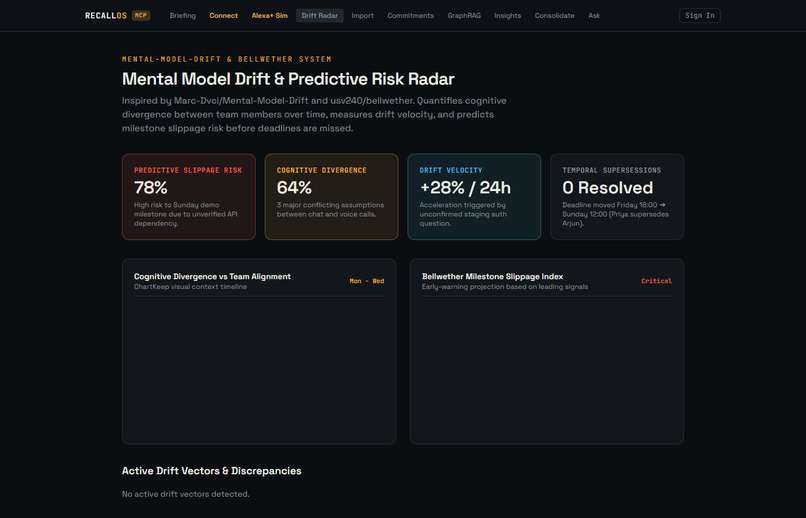806x518 pixels.
Task: Open the Alexa+ Sim tab
Action: [269, 15]
